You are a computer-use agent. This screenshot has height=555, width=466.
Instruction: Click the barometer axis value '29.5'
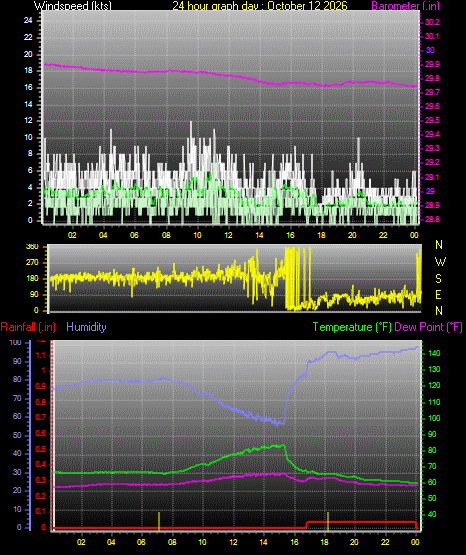pos(432,120)
